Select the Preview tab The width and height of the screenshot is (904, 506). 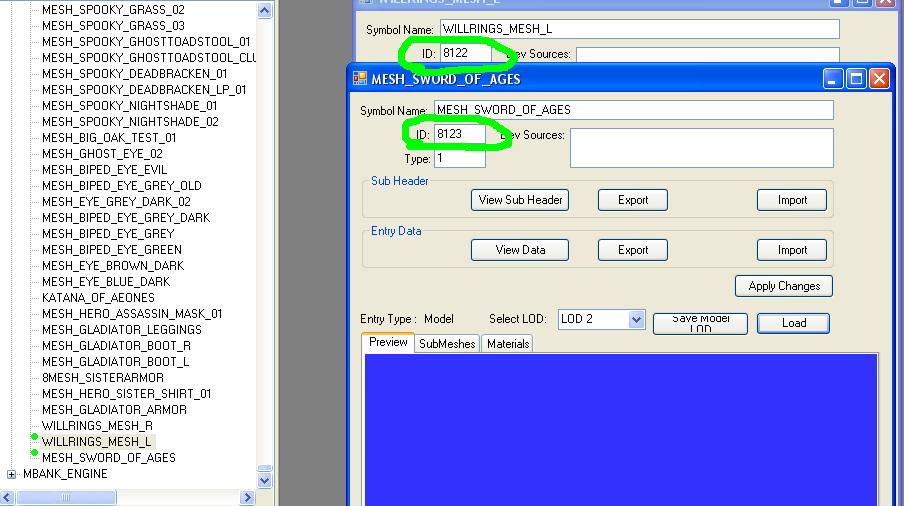click(388, 343)
